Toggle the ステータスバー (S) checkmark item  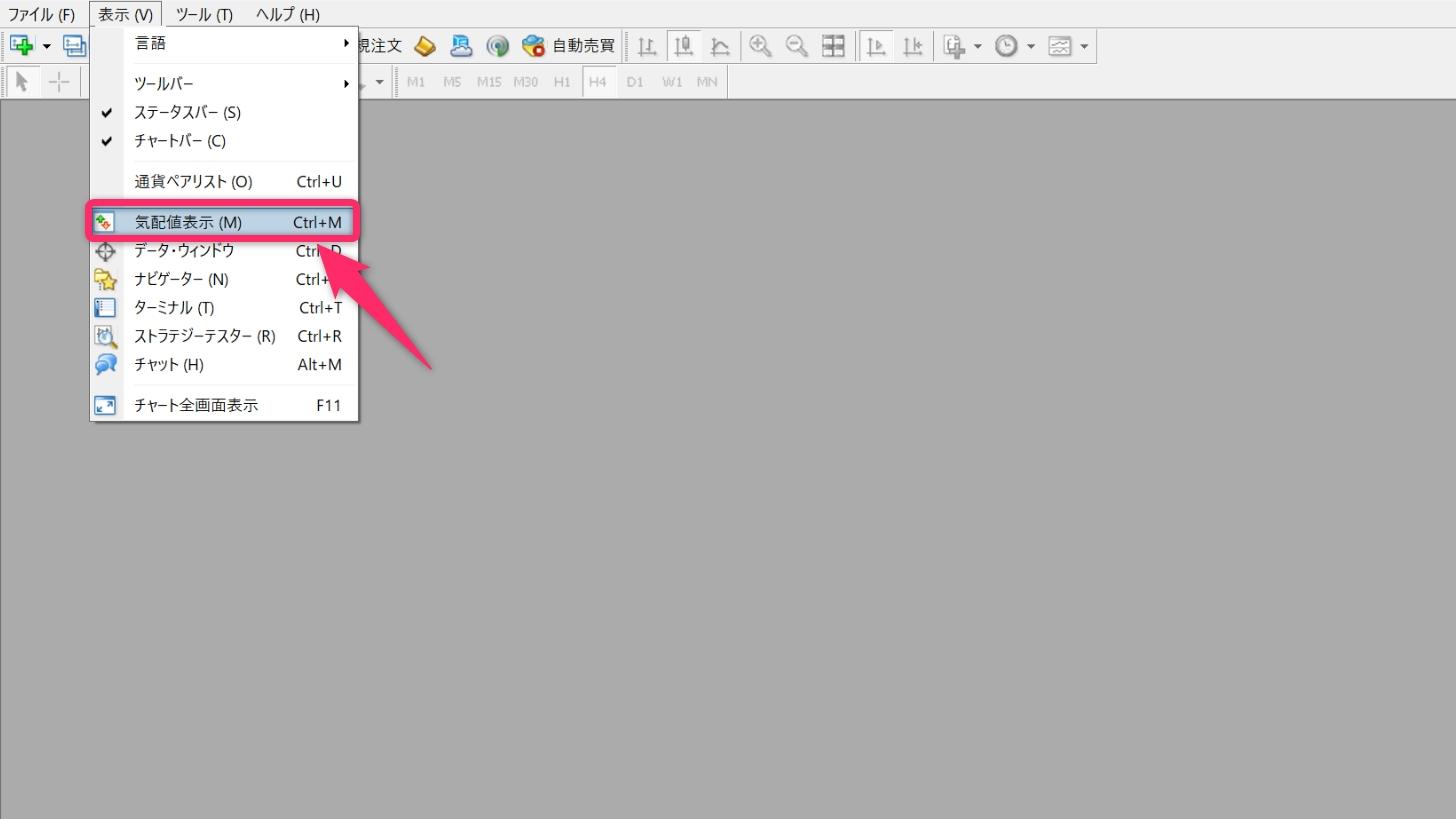[x=187, y=113]
